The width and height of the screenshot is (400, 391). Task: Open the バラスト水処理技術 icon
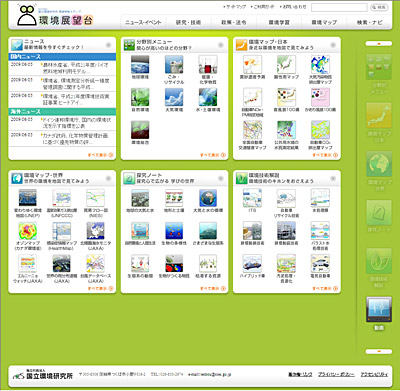pos(320,231)
